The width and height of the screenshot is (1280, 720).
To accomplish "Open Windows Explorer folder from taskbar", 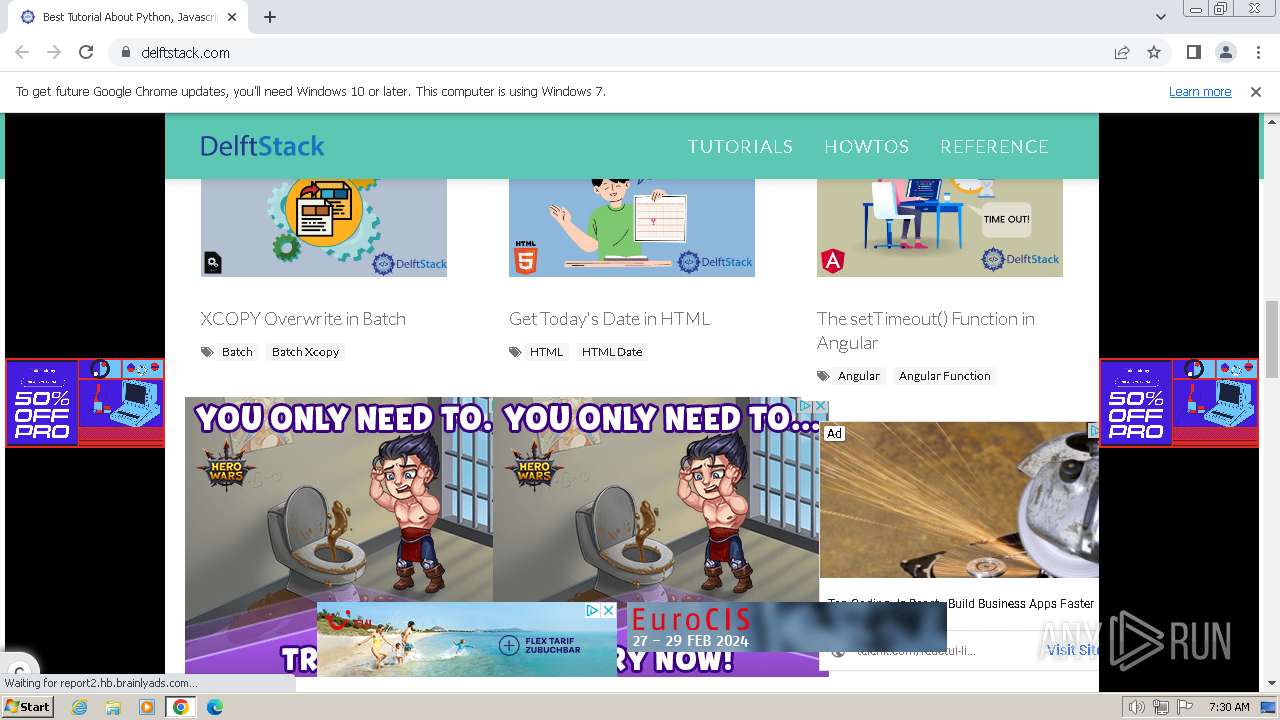I will 113,707.
